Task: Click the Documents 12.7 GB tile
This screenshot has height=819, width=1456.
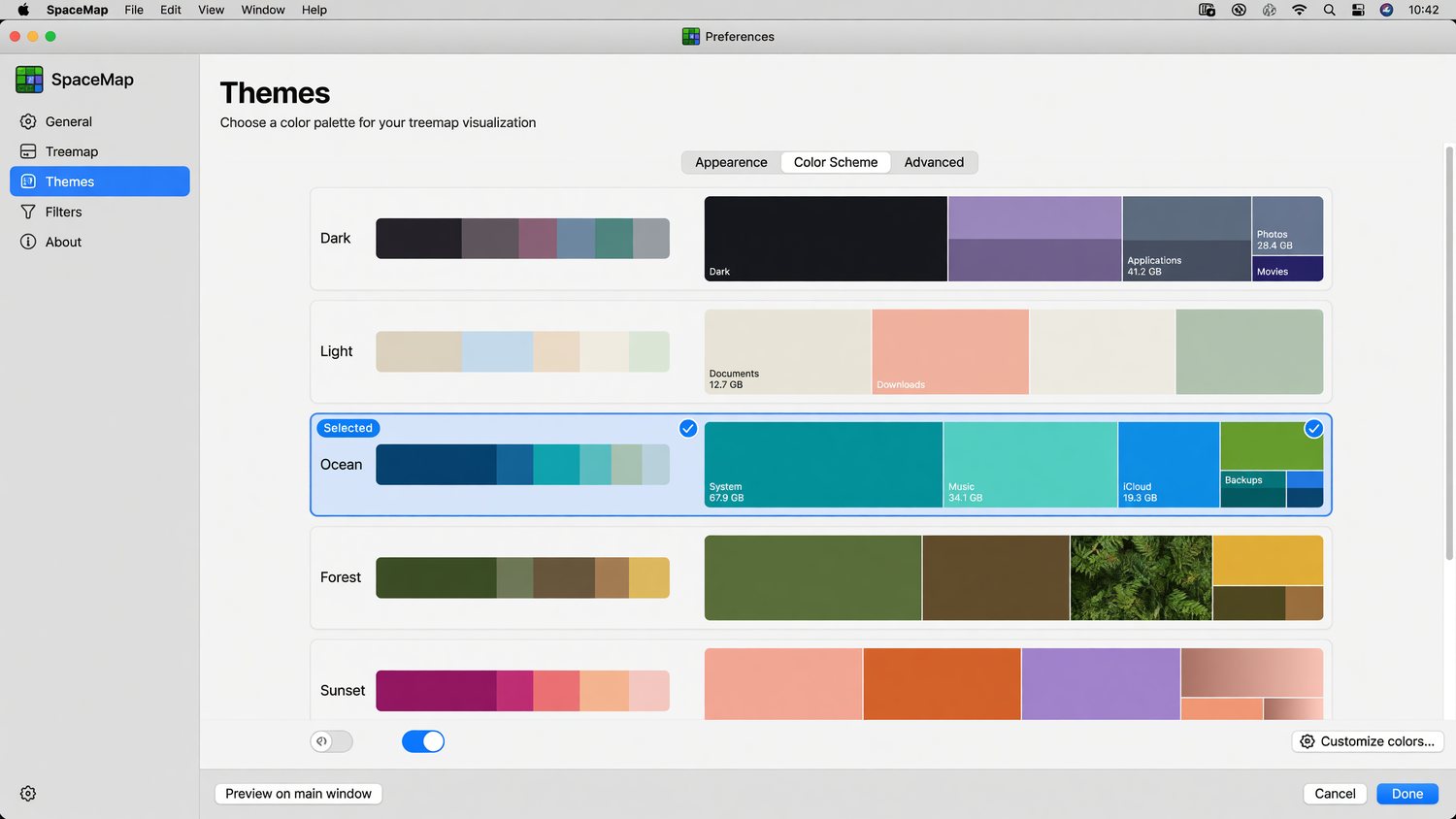Action: tap(788, 351)
